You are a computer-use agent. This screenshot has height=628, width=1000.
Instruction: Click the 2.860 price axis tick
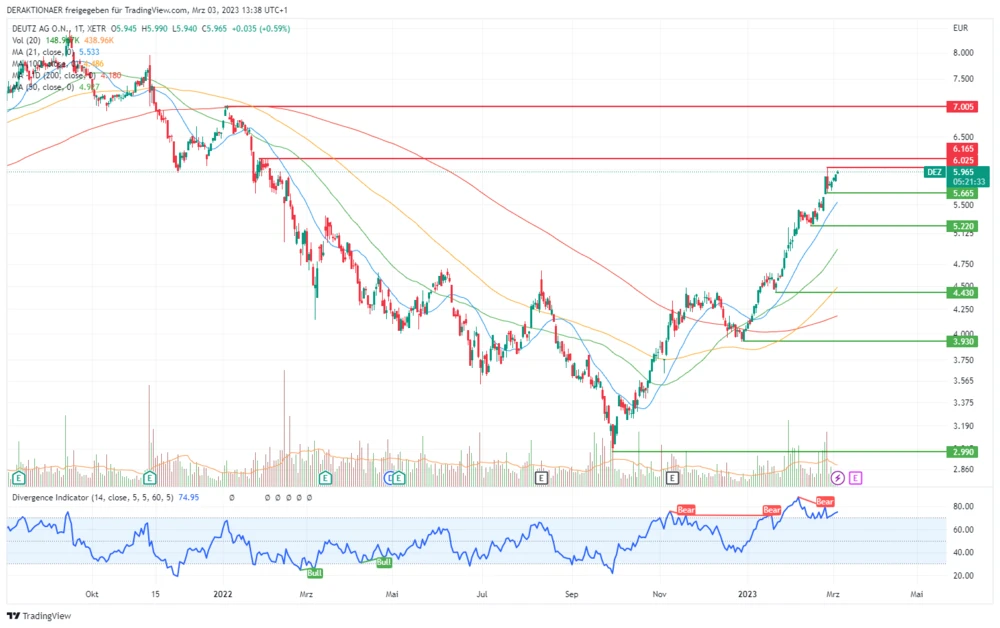tap(963, 469)
